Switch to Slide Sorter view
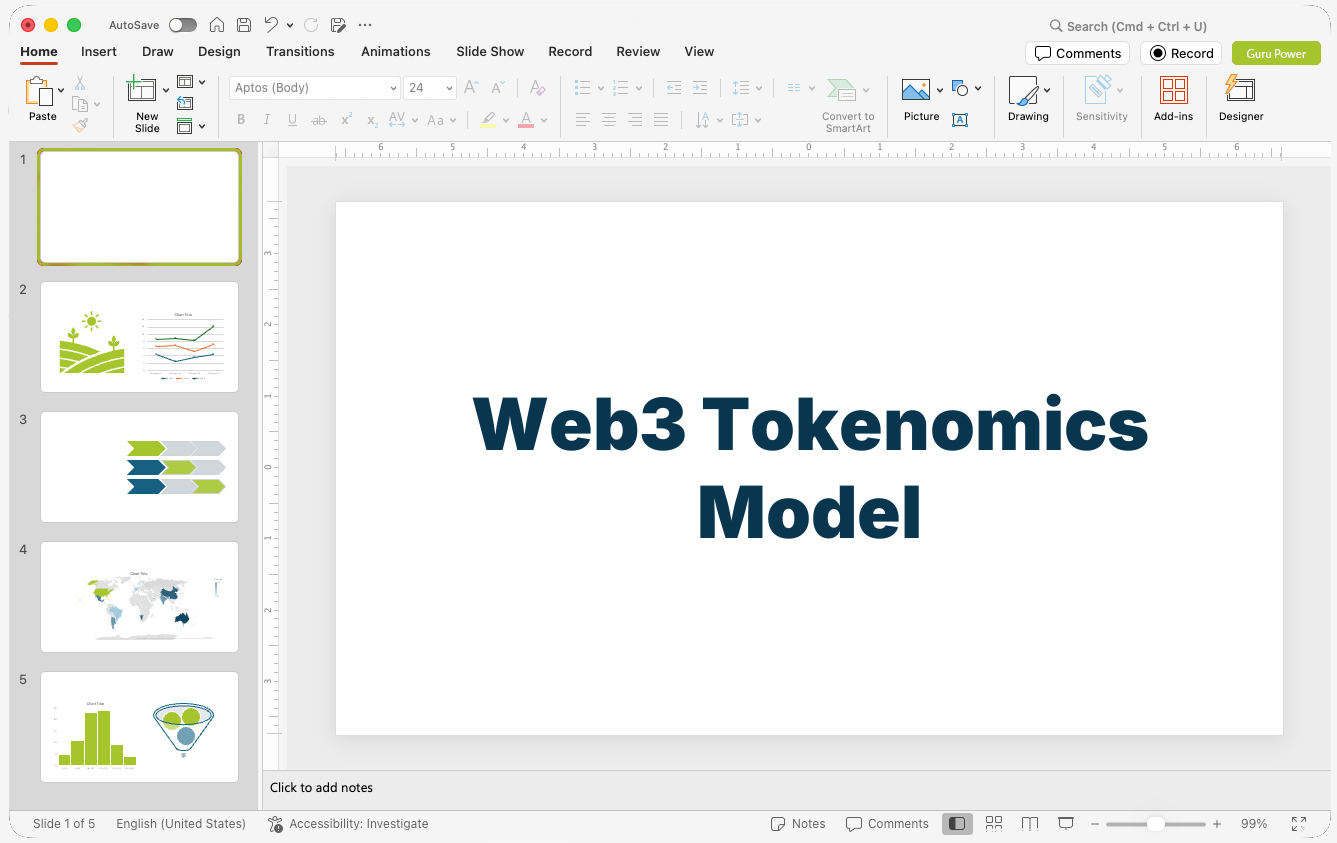 [x=994, y=824]
